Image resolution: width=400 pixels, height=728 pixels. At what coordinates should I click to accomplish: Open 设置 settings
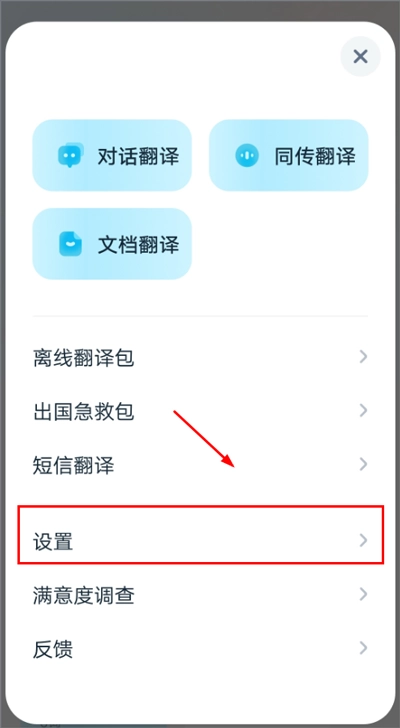click(200, 541)
